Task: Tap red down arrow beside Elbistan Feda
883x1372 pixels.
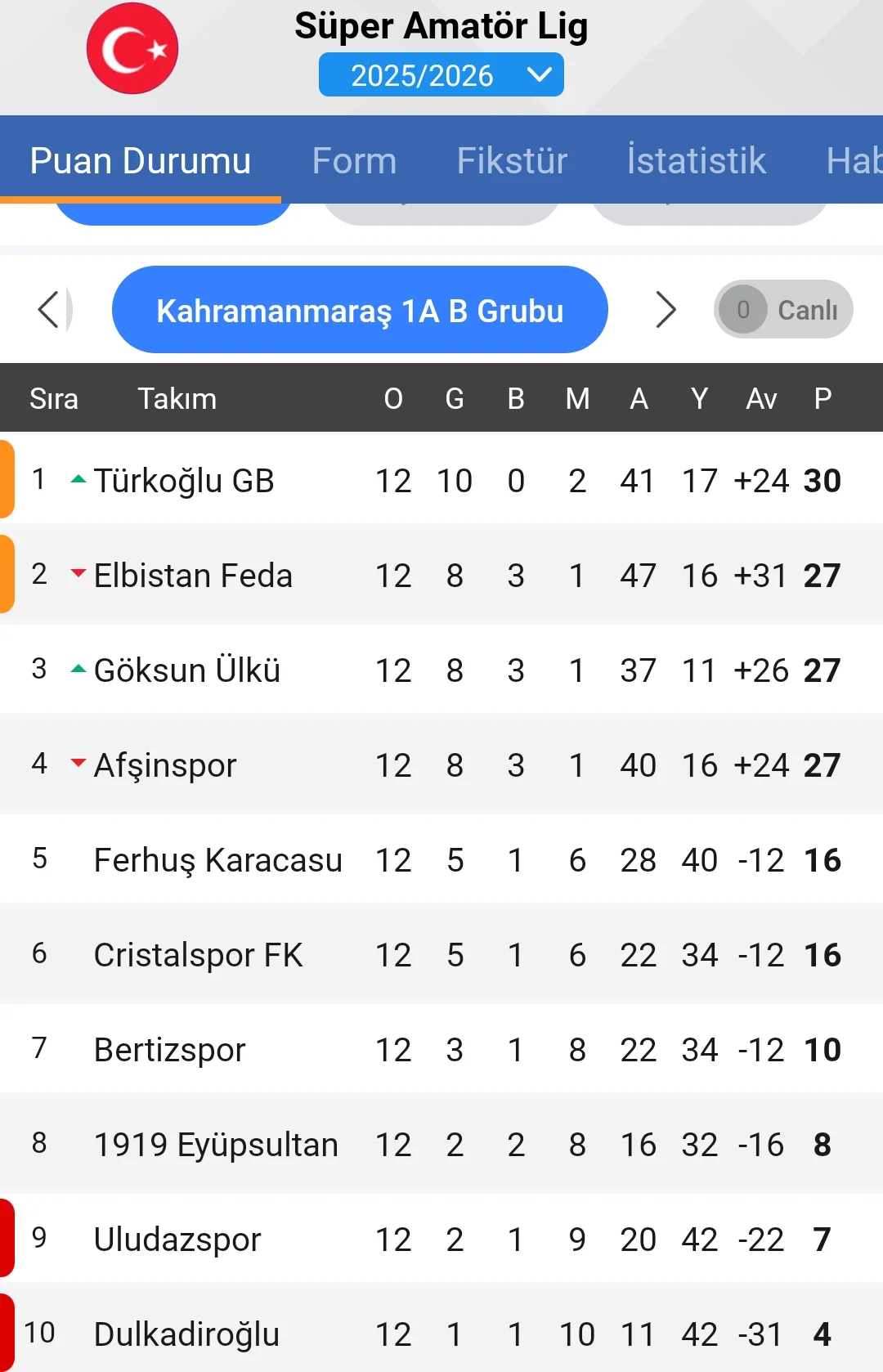Action: (78, 573)
